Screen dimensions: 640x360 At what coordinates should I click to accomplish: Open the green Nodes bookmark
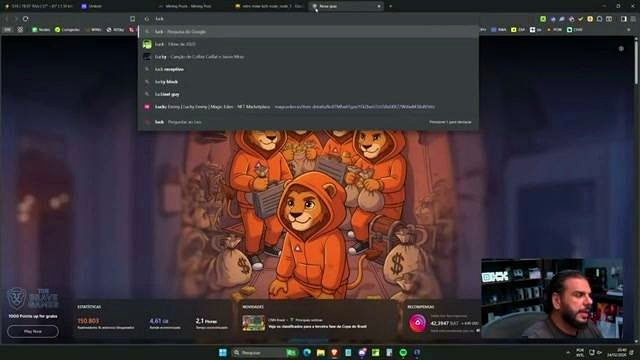41,30
